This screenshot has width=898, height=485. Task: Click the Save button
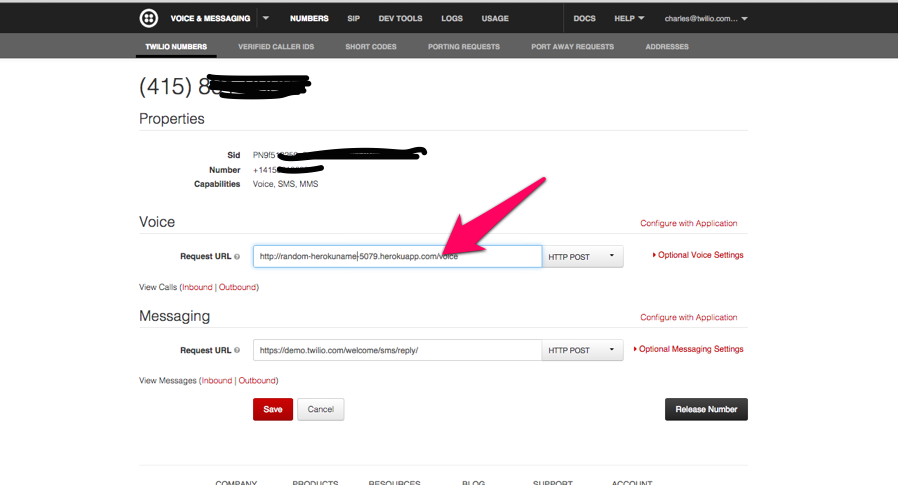click(x=273, y=409)
